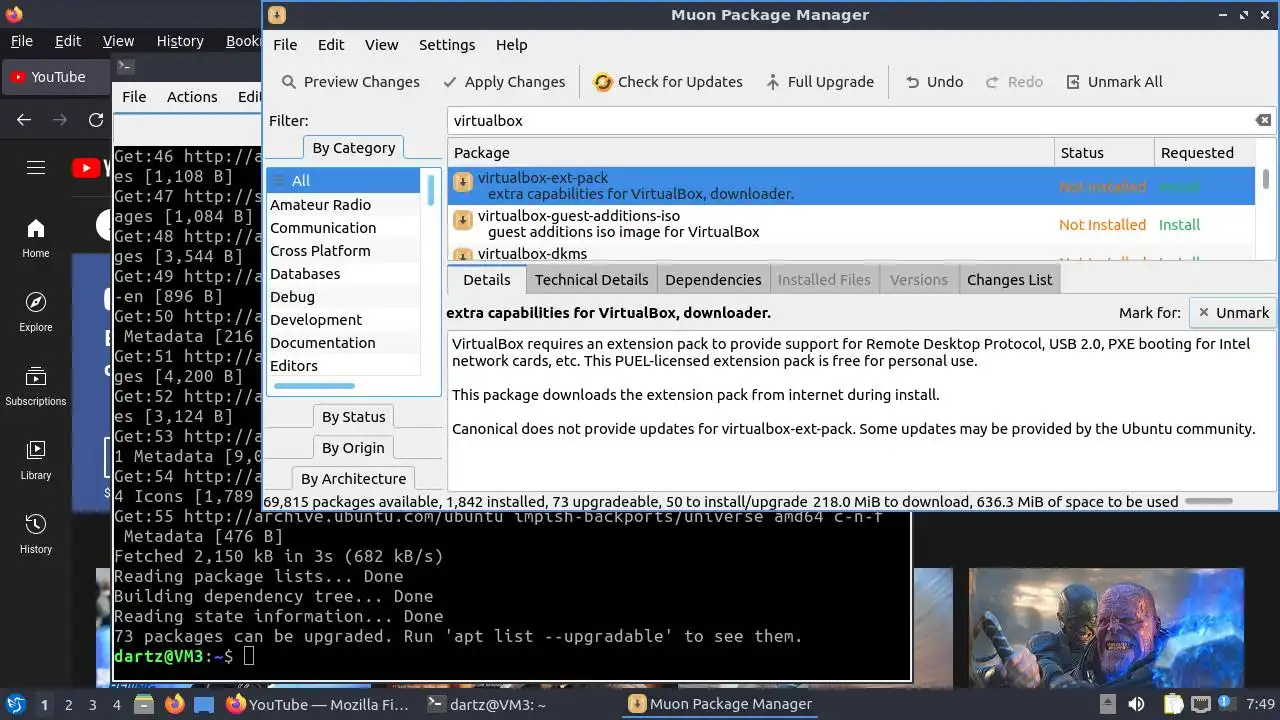Open the YouTube guide hamburger menu

click(x=36, y=168)
